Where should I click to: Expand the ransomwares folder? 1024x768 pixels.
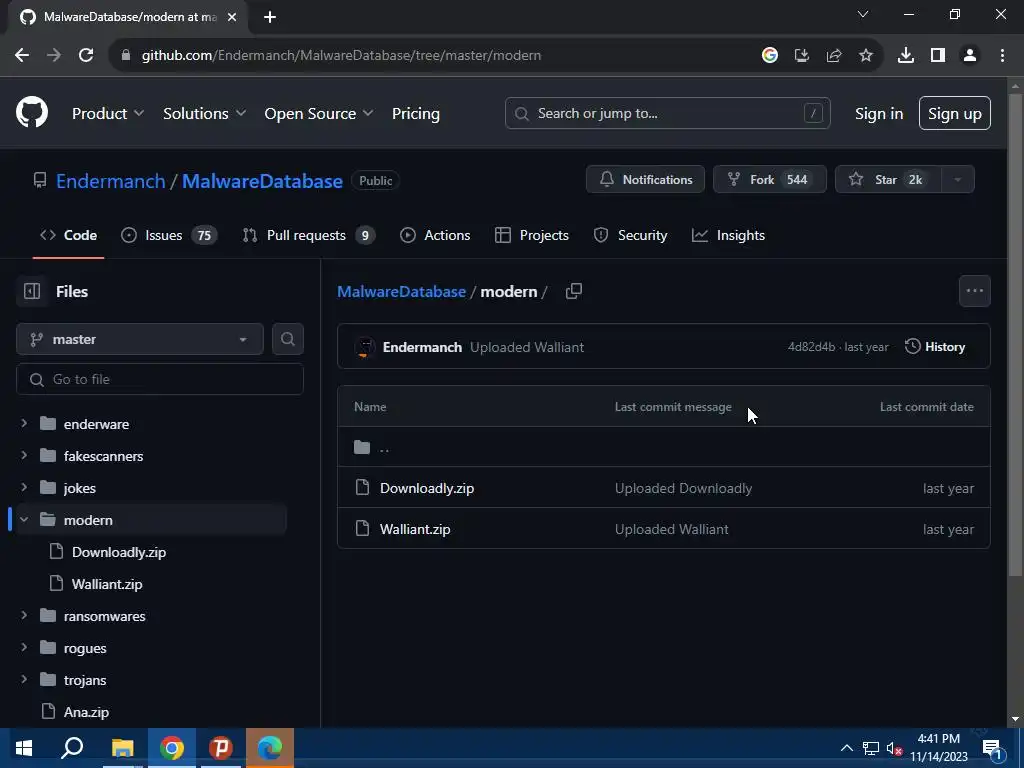24,616
